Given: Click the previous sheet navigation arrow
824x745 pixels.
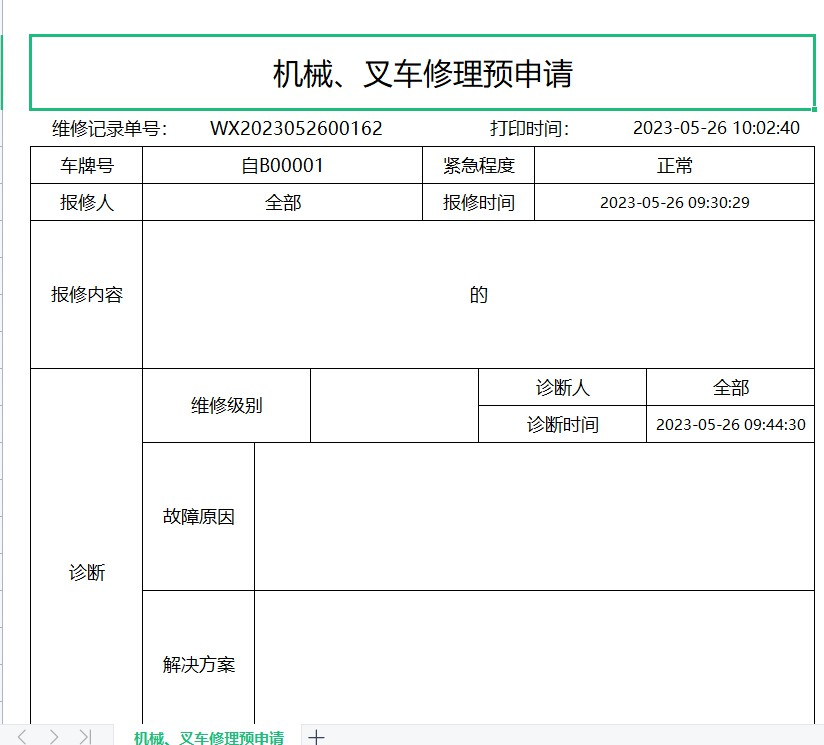Looking at the screenshot, I should coord(22,737).
